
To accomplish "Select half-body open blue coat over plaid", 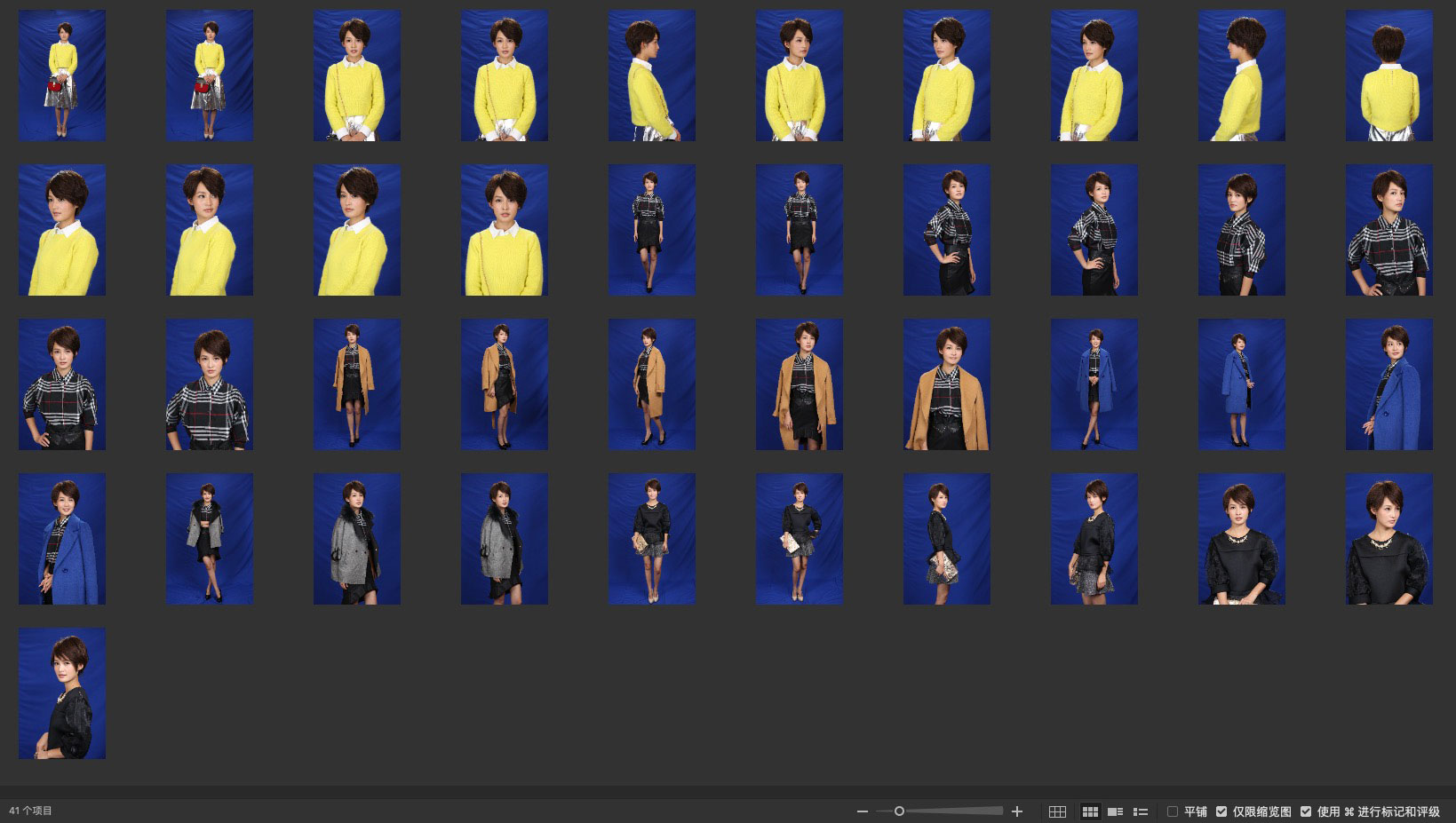I will coord(62,538).
